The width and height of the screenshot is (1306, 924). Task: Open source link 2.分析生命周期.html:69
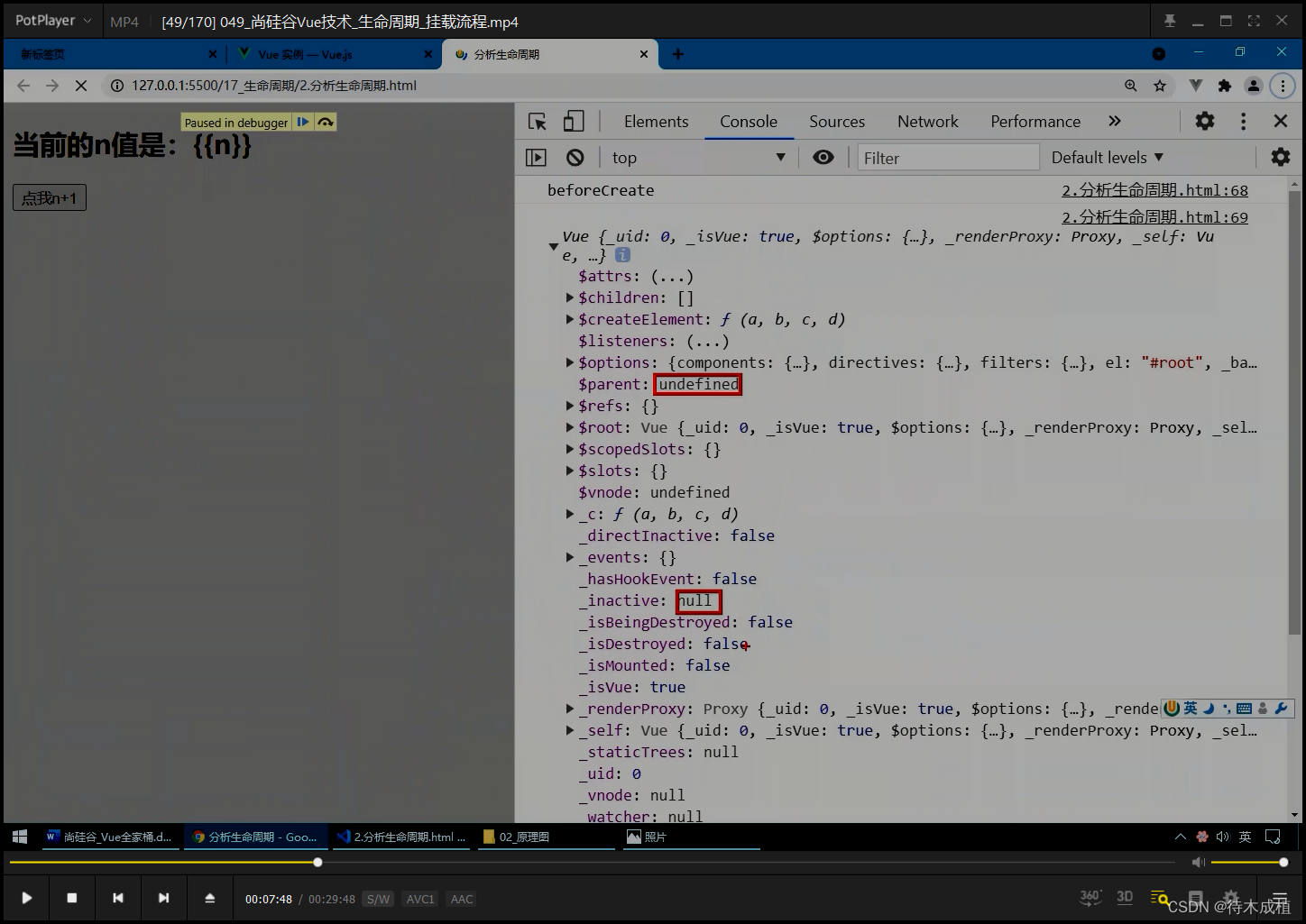tap(1154, 217)
